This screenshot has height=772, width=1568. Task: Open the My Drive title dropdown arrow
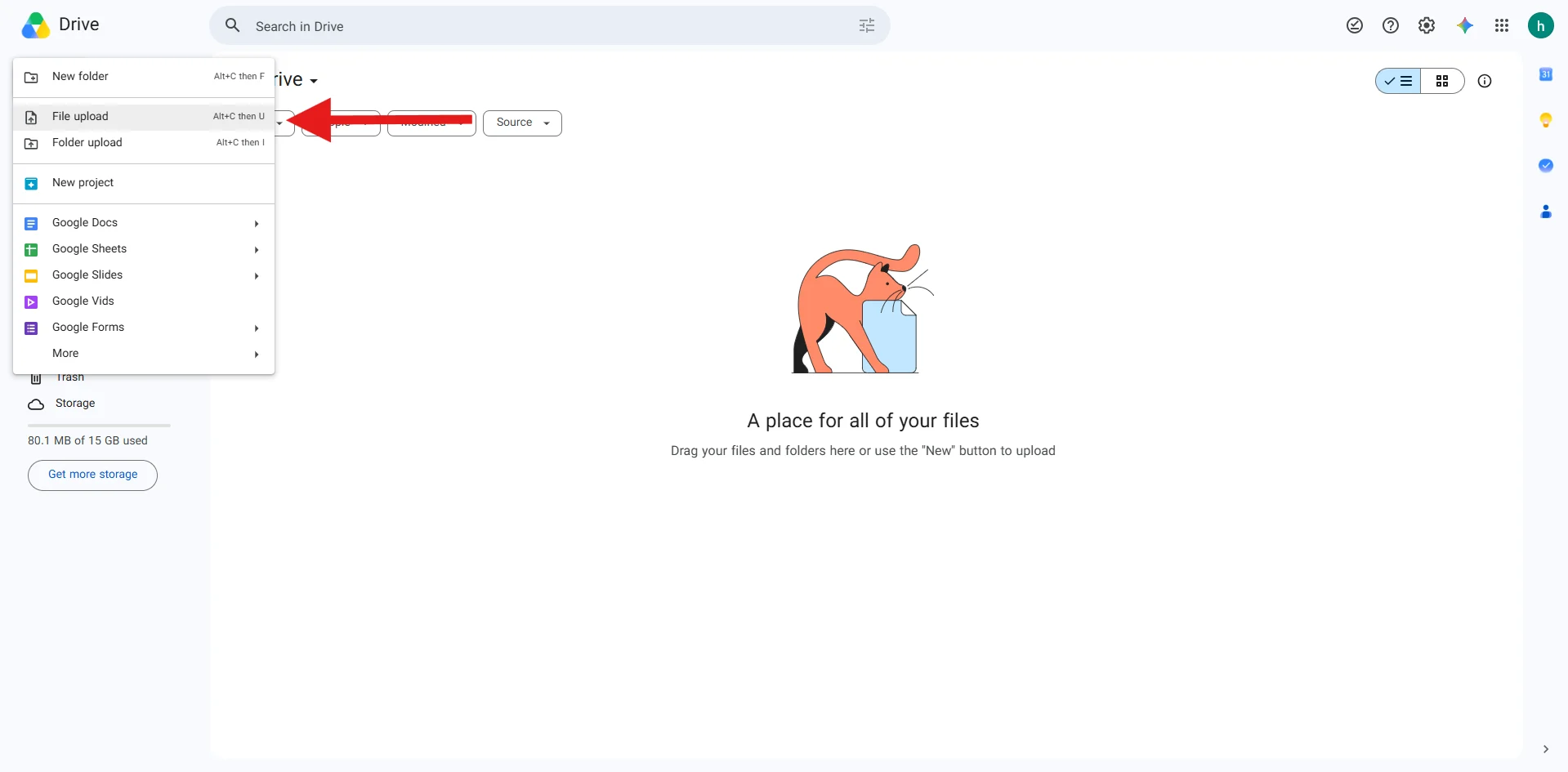[x=314, y=81]
